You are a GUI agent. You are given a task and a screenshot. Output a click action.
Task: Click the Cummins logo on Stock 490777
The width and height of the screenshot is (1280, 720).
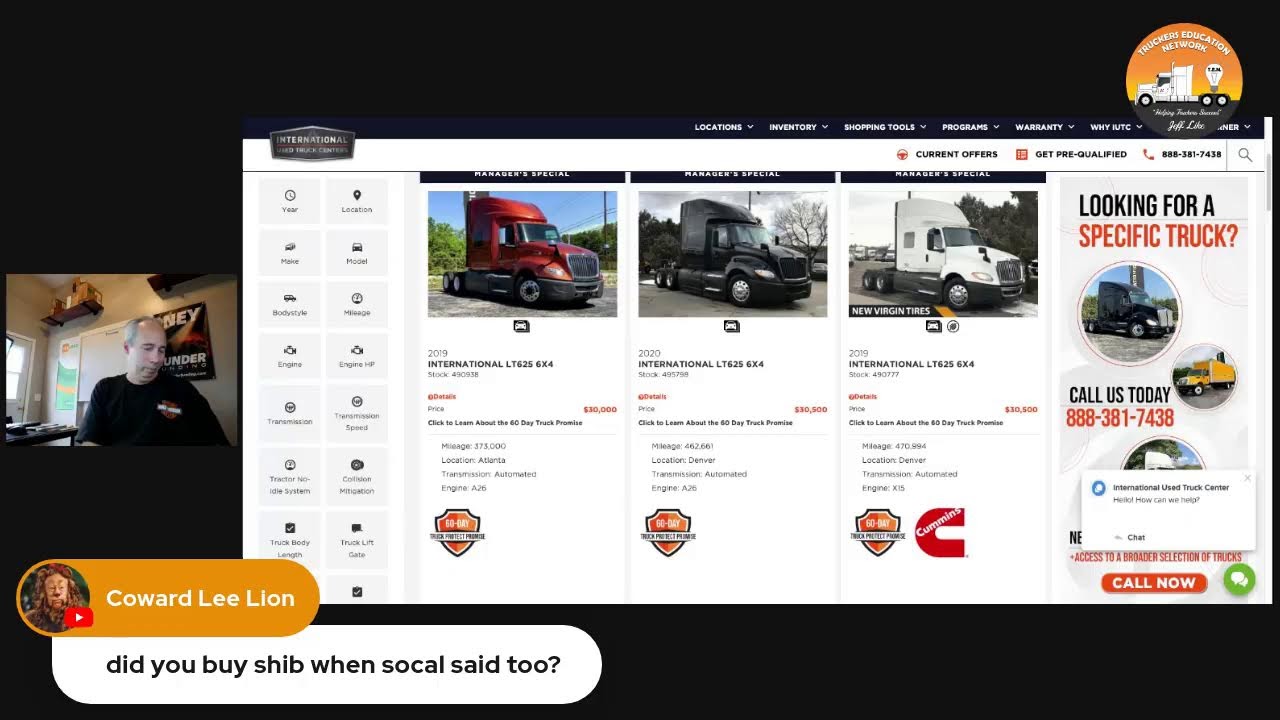(940, 532)
